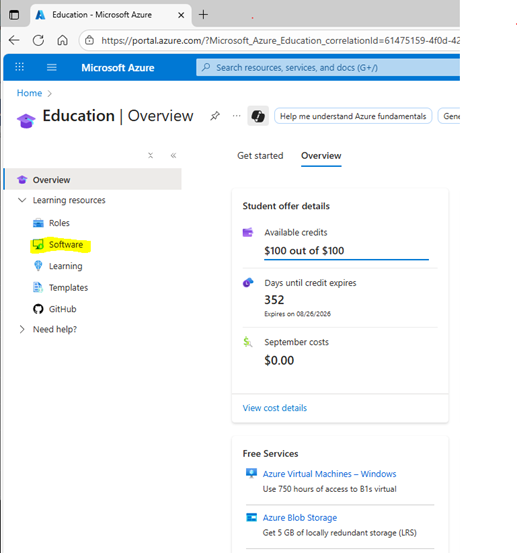Open GitHub in the sidebar

[62, 309]
